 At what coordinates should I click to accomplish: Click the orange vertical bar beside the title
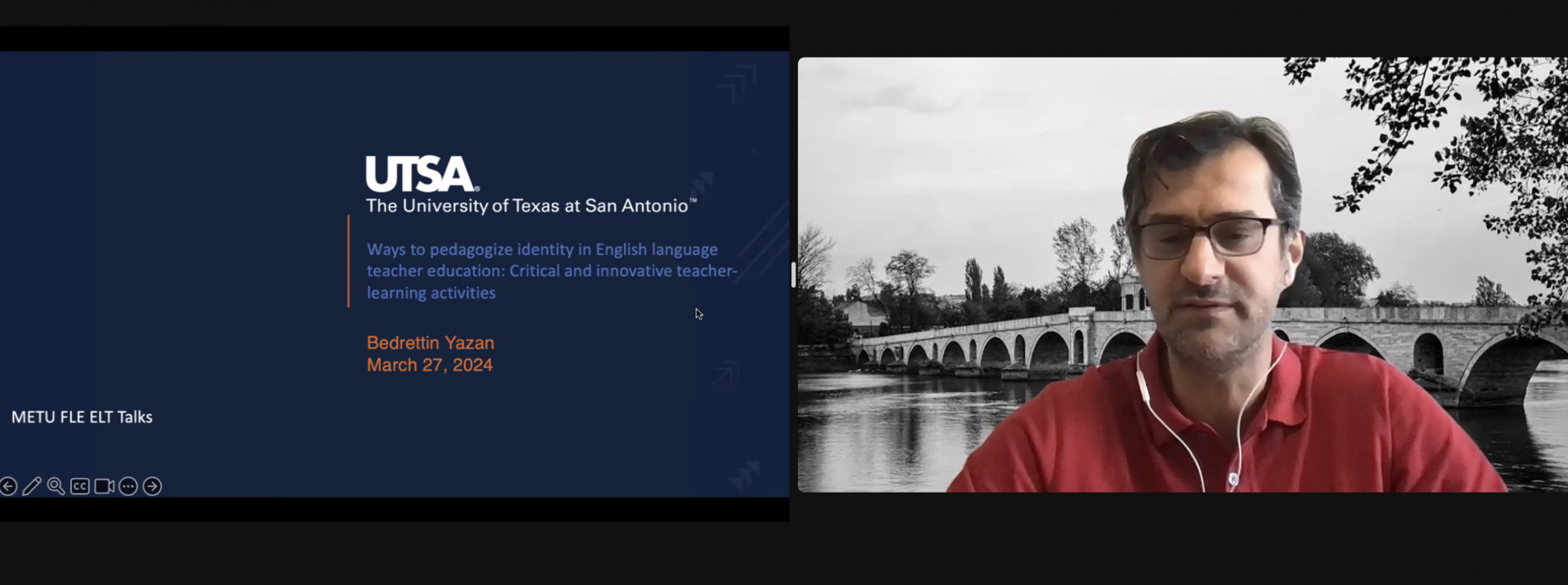click(x=348, y=262)
